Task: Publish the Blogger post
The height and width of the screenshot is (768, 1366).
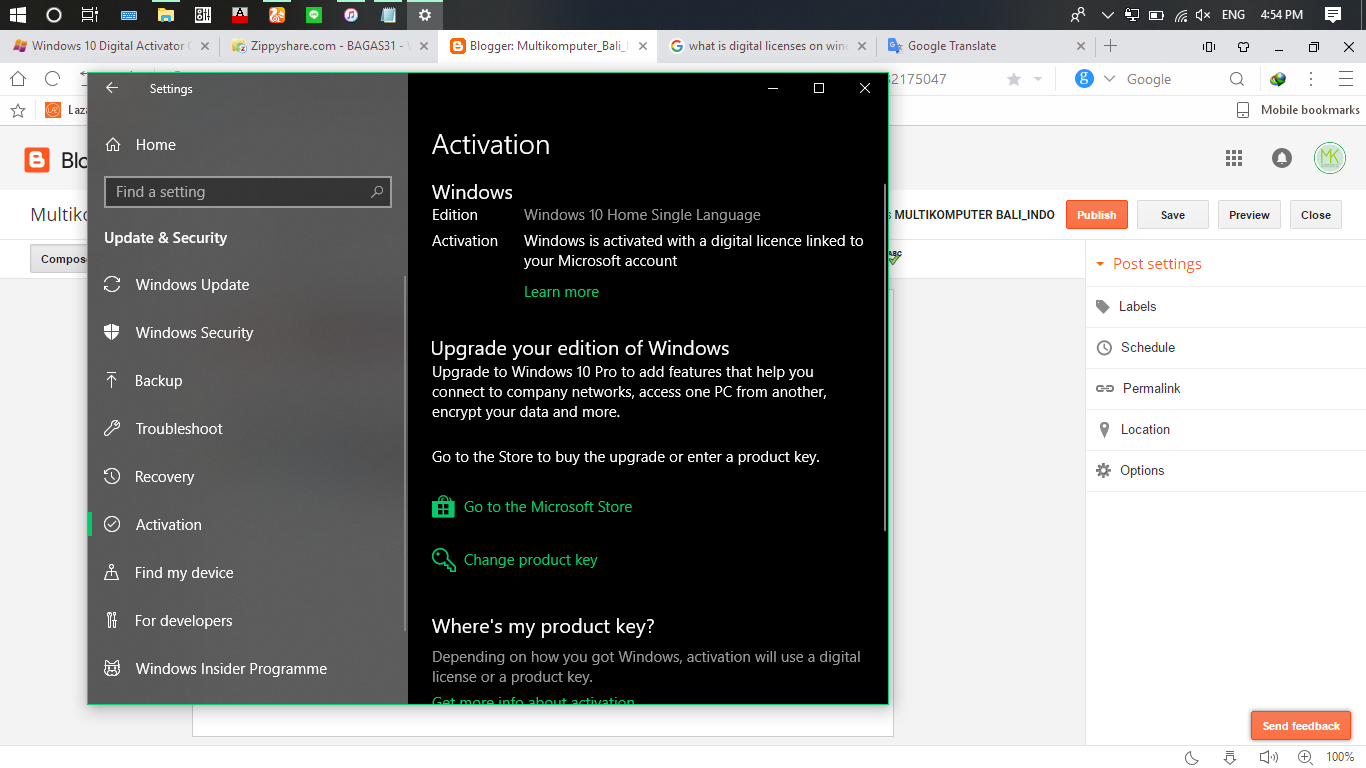Action: click(1096, 214)
